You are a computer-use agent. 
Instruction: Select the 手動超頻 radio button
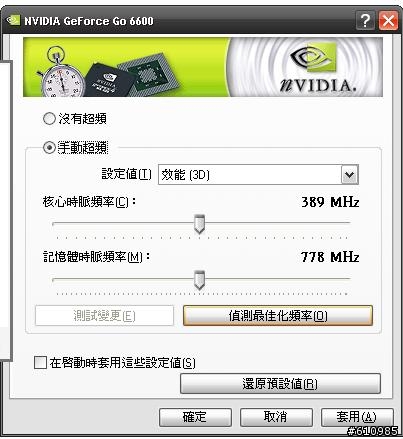click(49, 147)
